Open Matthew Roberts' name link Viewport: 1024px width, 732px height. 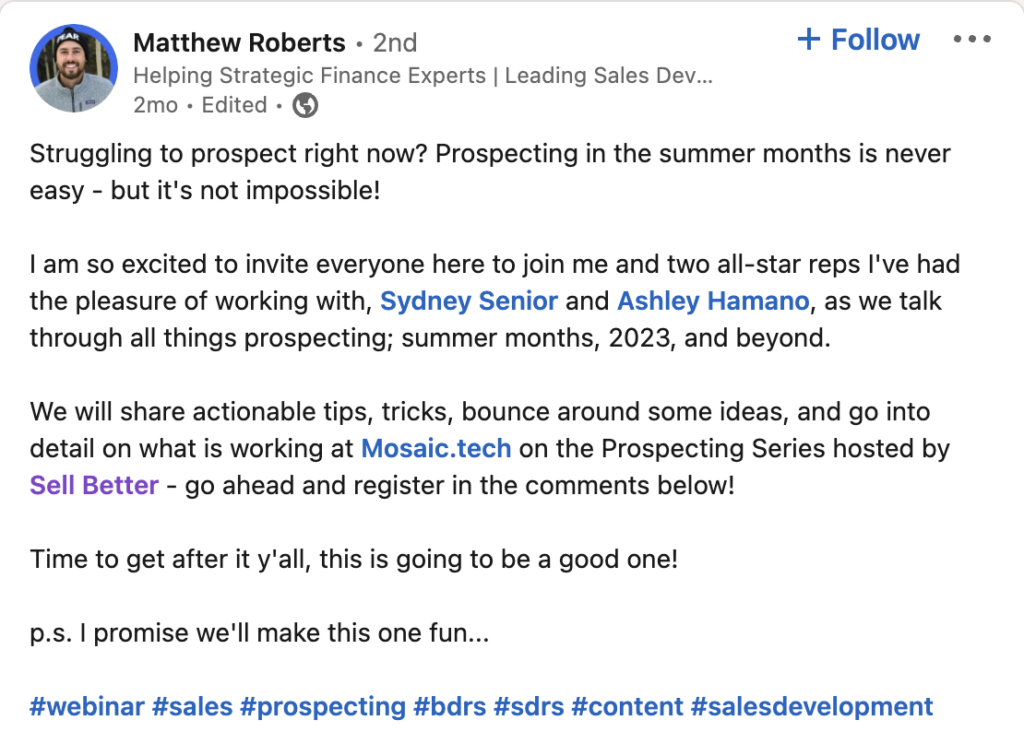click(x=239, y=43)
